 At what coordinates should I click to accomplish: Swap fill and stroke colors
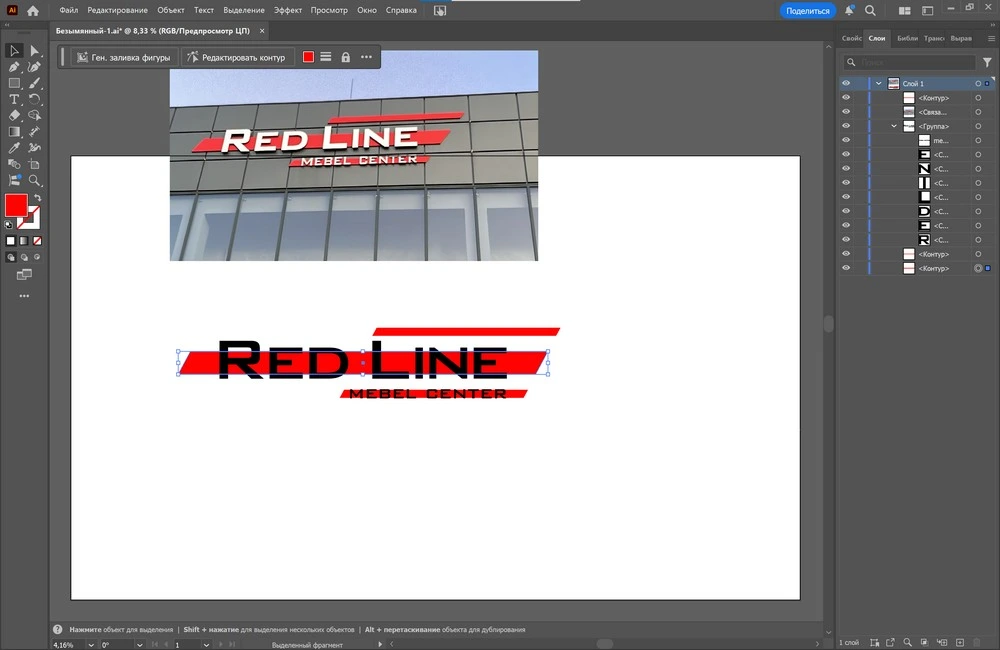37,198
